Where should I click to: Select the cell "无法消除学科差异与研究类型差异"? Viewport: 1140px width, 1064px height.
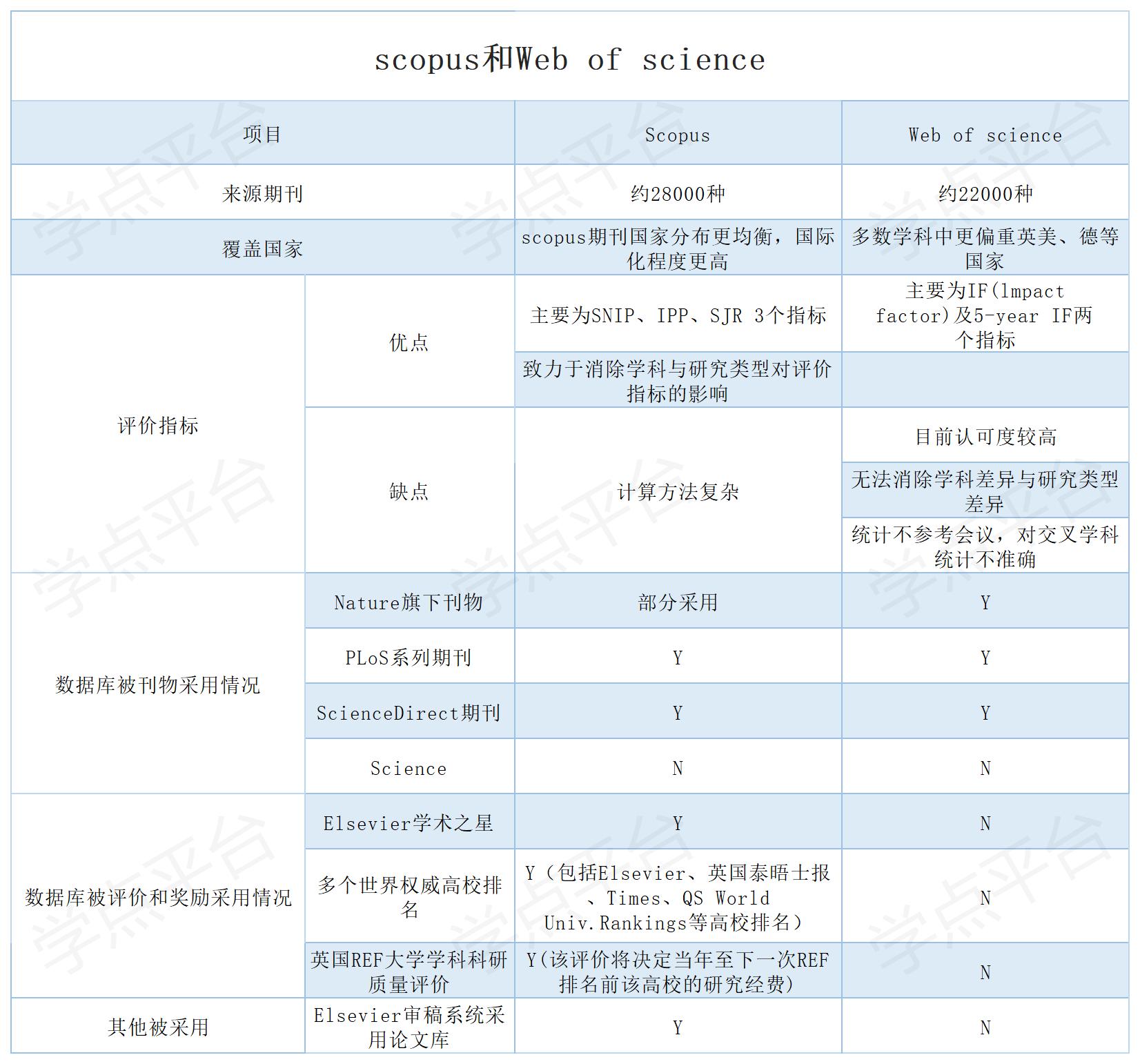click(985, 491)
